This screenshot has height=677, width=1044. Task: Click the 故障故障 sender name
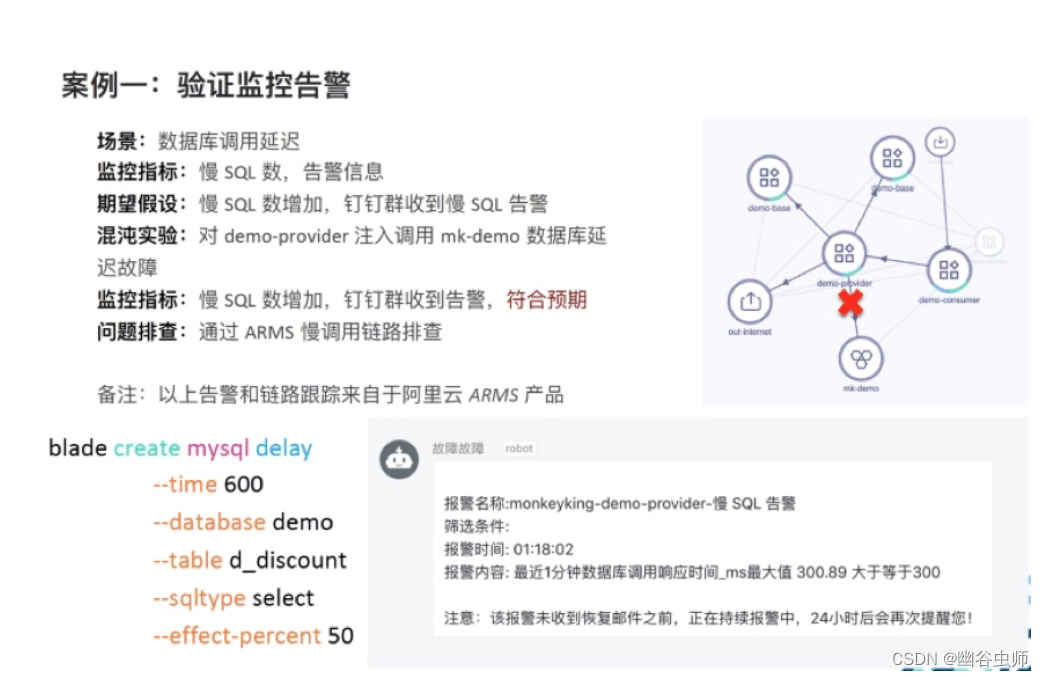click(458, 449)
